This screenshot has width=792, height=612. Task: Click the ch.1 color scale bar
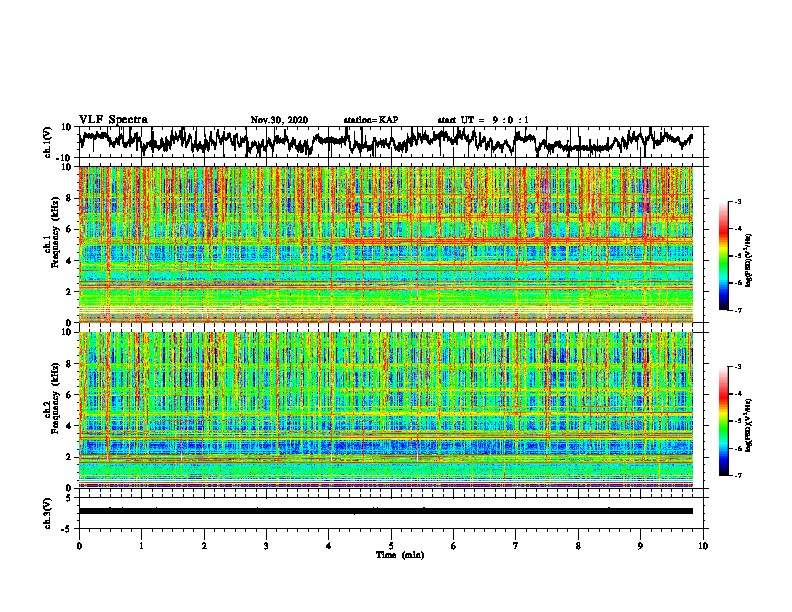click(724, 256)
